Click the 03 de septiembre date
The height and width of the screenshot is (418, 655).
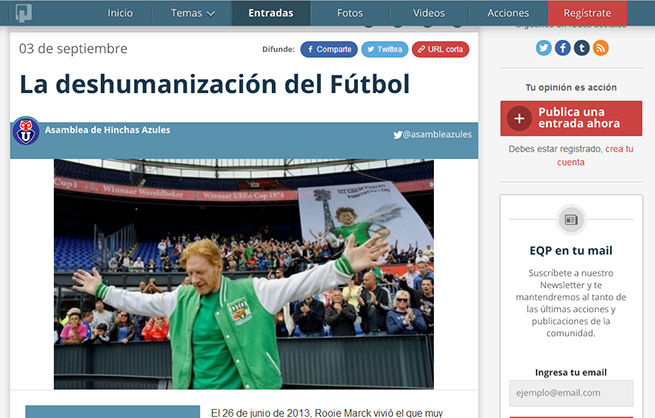pyautogui.click(x=73, y=48)
